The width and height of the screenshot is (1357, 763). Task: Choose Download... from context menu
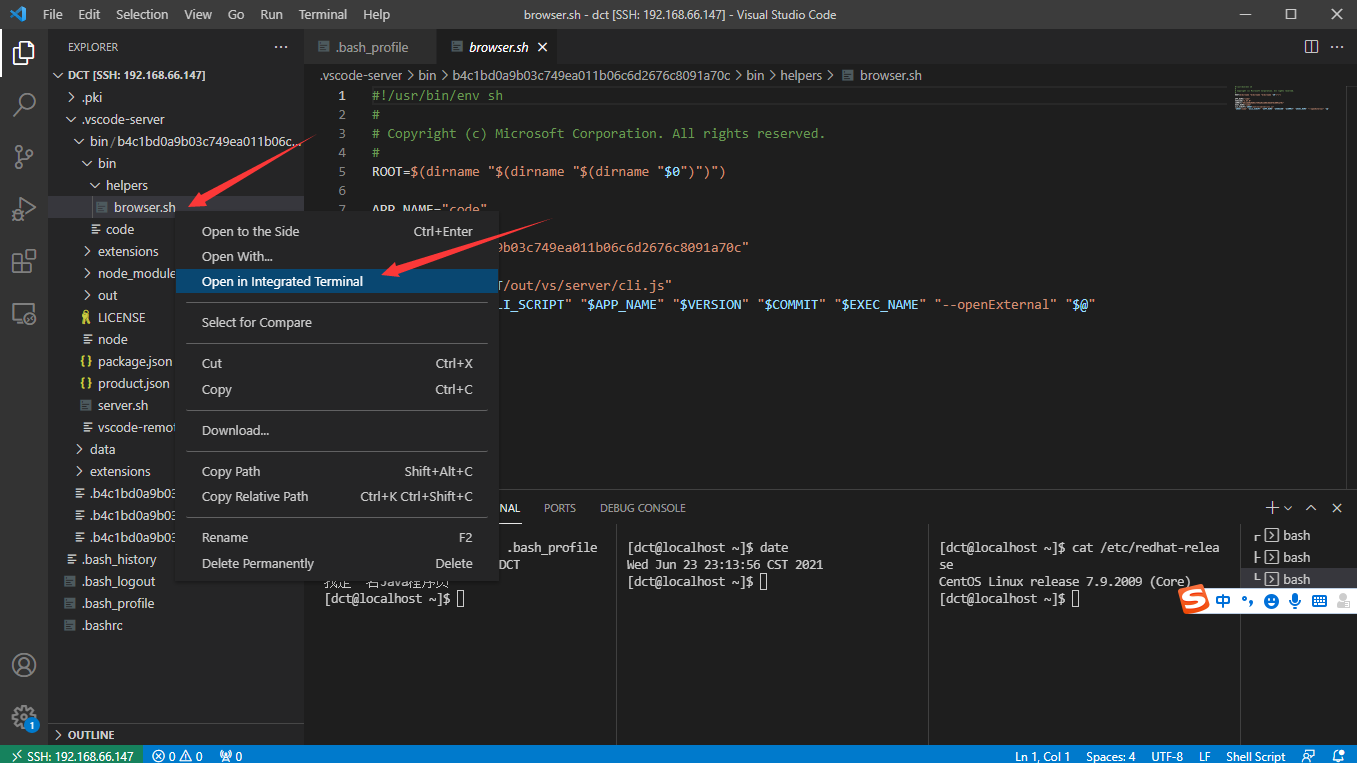coord(337,430)
